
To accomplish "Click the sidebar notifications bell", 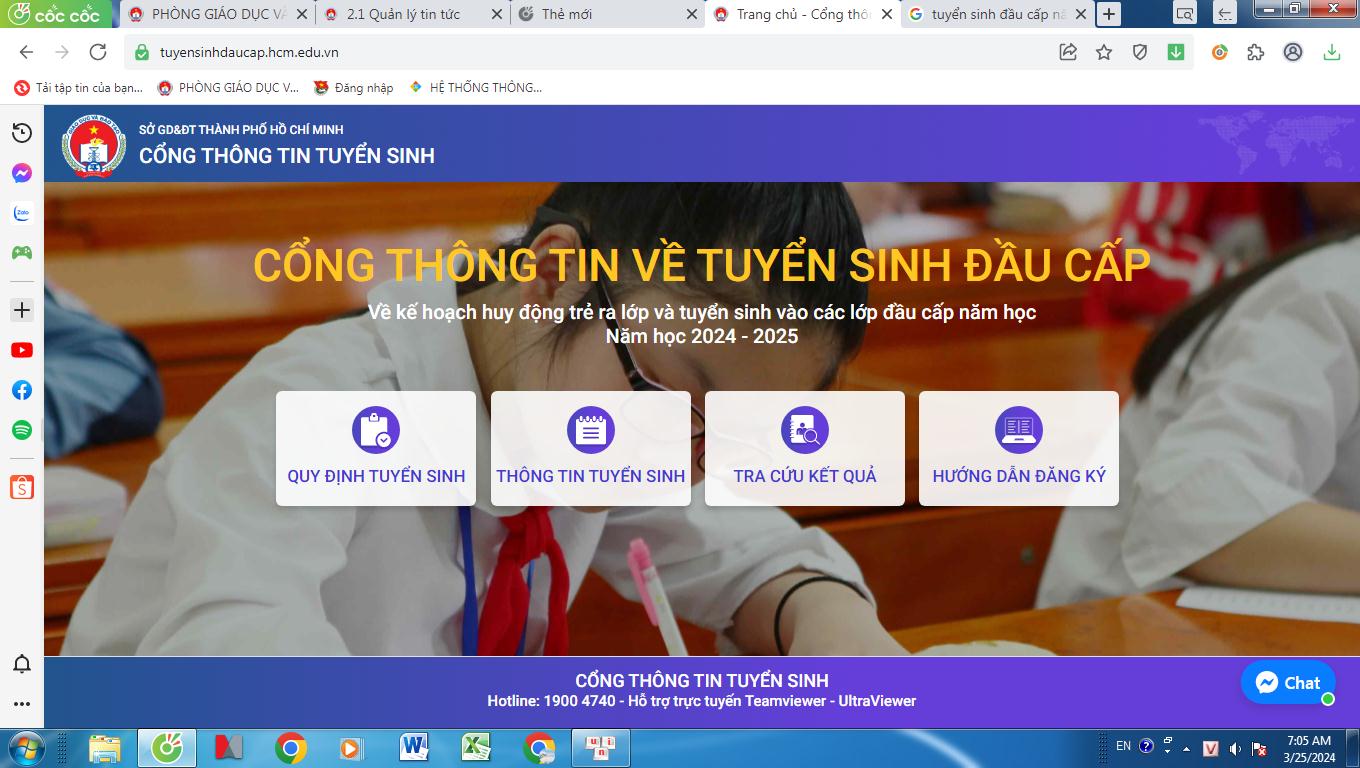I will pos(22,664).
